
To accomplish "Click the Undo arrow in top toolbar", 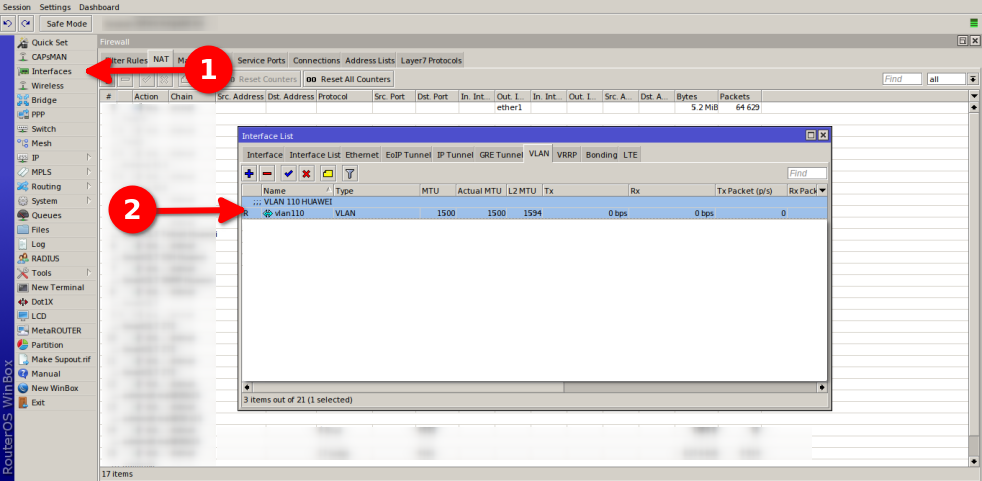I will coord(8,23).
